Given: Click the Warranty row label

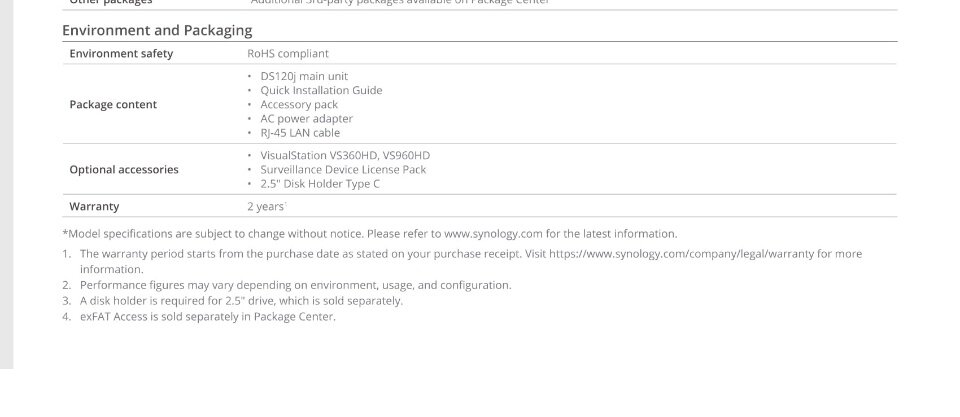Looking at the screenshot, I should tap(94, 206).
